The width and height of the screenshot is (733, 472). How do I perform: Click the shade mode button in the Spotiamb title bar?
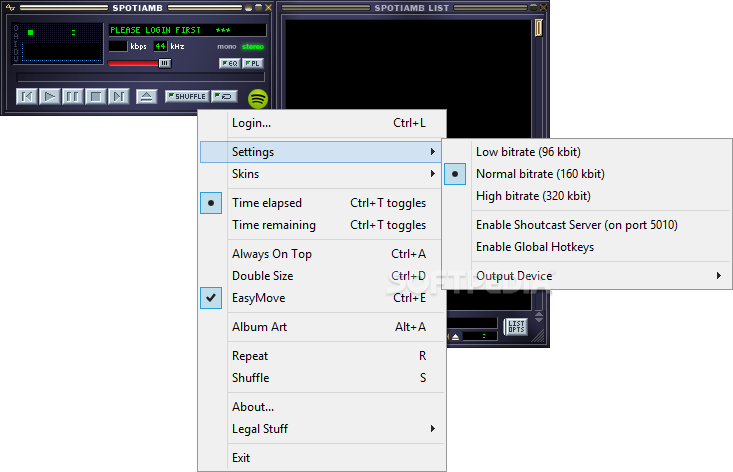tap(258, 7)
